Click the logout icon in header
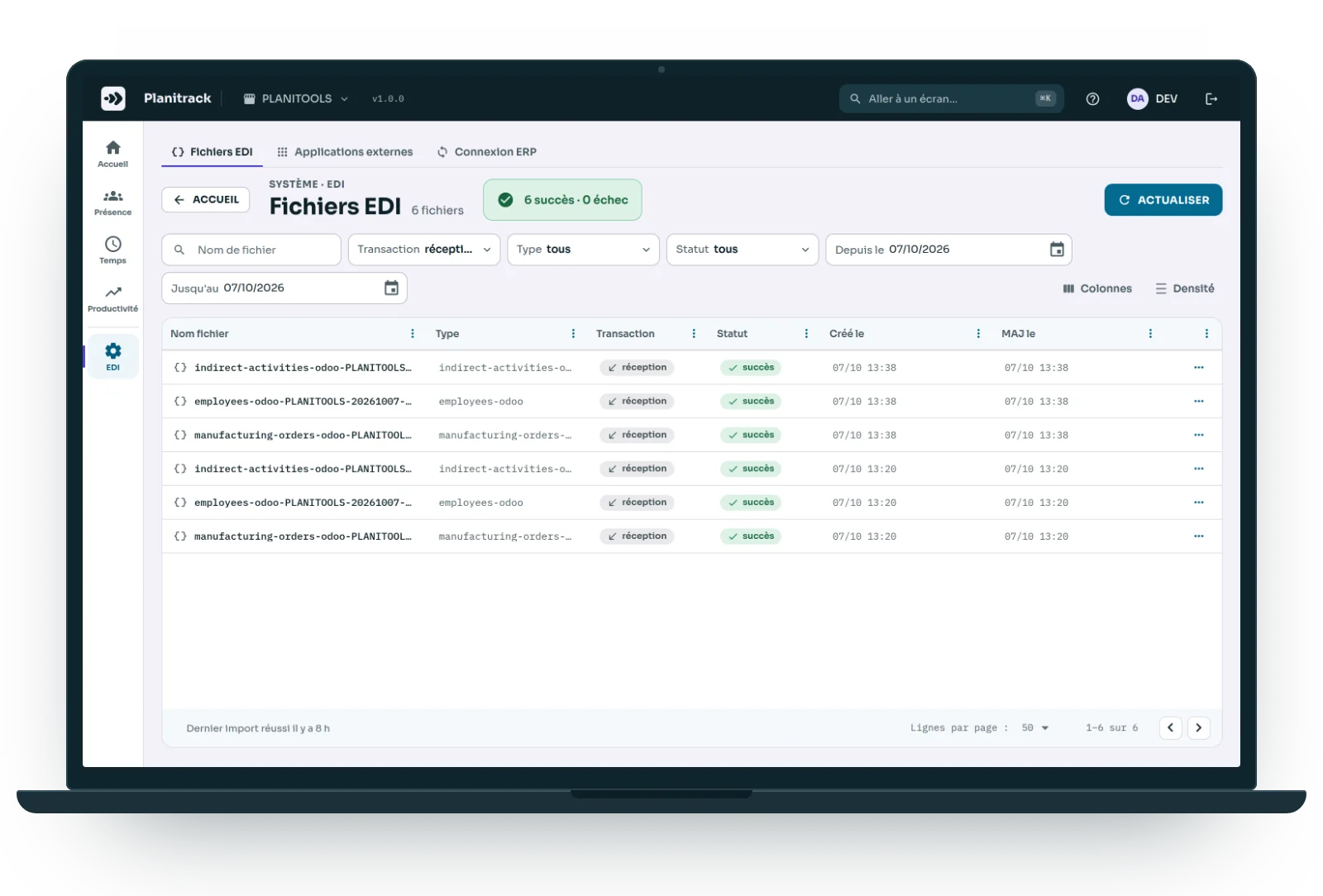This screenshot has height=896, width=1323. [1211, 98]
